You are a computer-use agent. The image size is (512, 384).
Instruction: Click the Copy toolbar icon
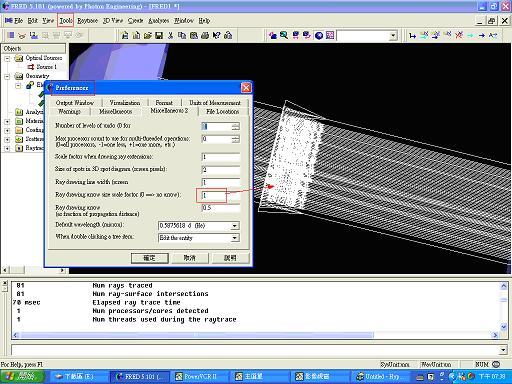pos(182,35)
